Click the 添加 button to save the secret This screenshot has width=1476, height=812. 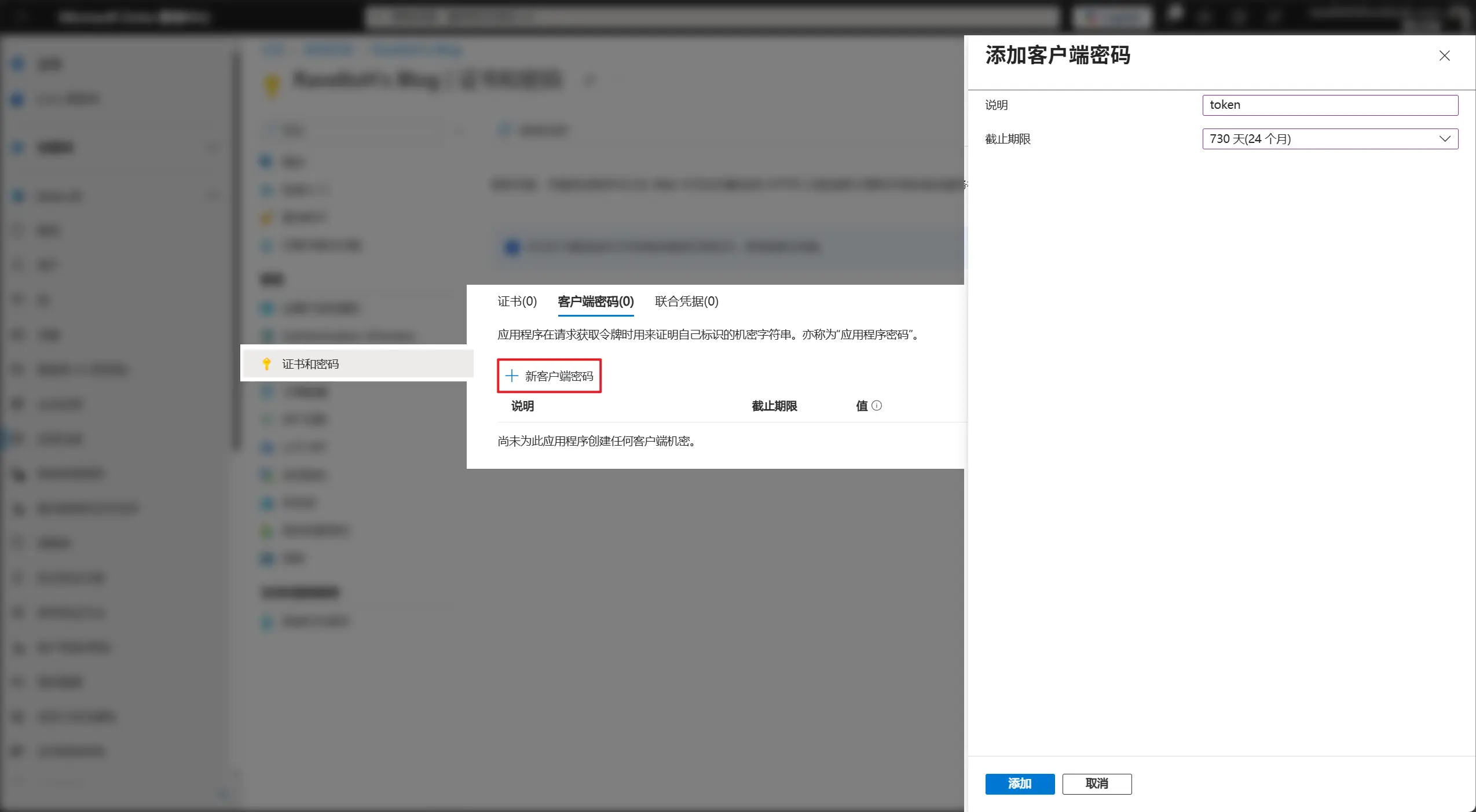(1019, 784)
